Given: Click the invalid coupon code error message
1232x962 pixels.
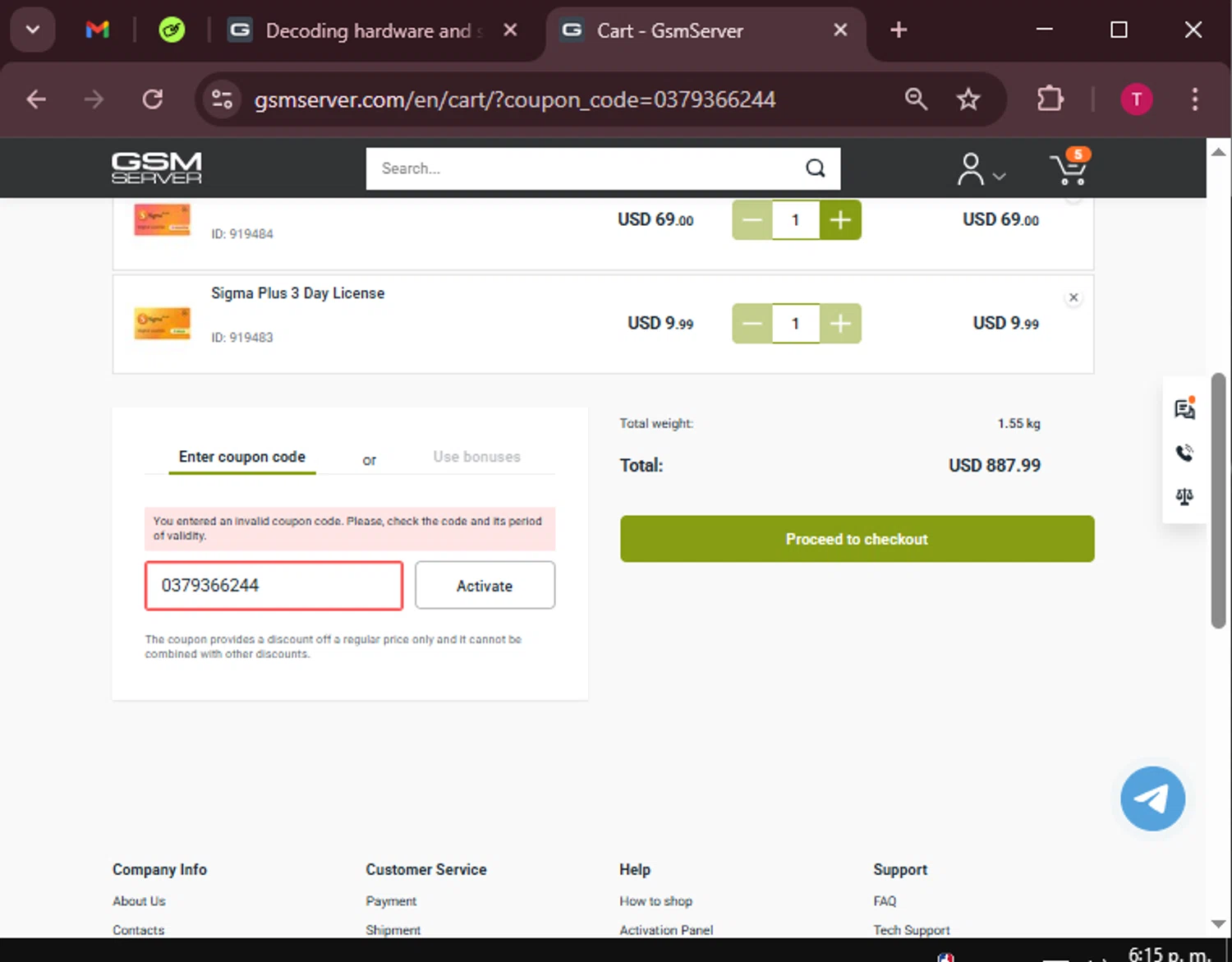Looking at the screenshot, I should (x=350, y=528).
